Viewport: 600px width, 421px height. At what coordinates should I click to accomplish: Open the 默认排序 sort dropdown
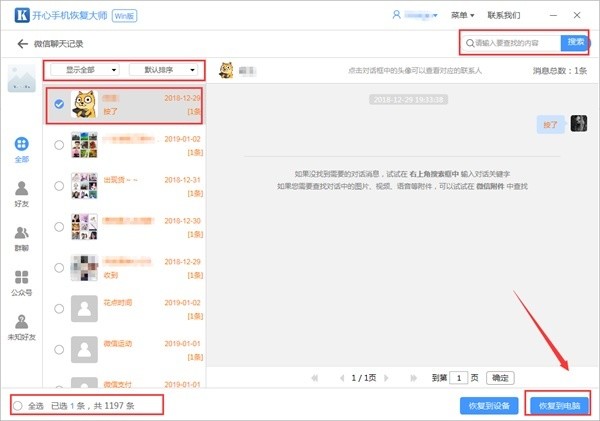pos(163,70)
